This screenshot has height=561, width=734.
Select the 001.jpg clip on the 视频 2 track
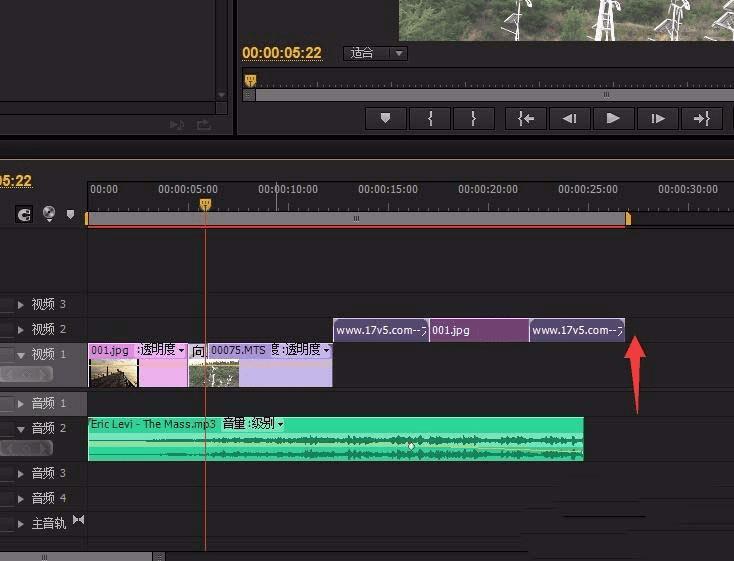pyautogui.click(x=479, y=330)
